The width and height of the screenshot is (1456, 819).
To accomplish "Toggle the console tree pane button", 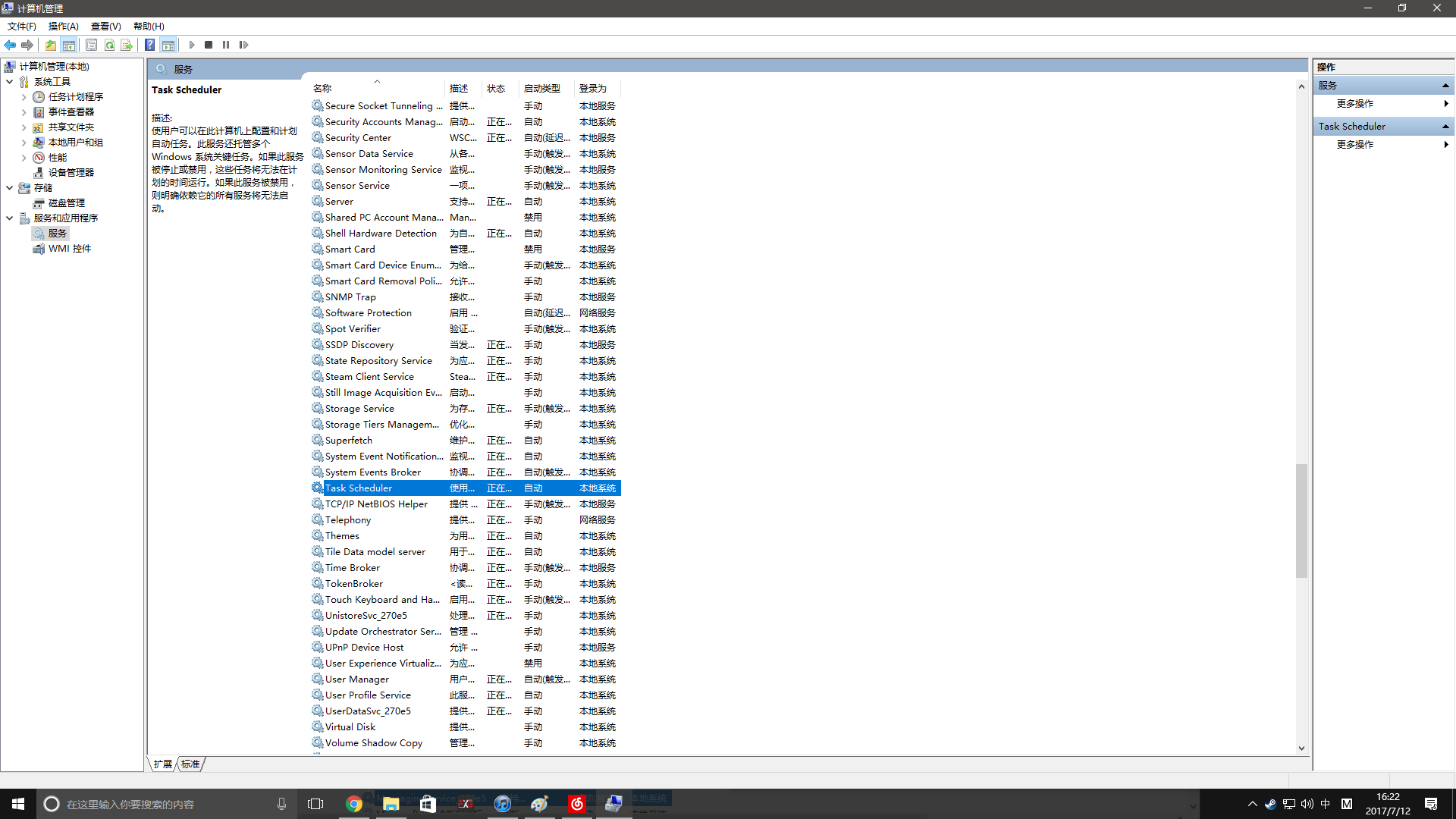I will pos(69,45).
